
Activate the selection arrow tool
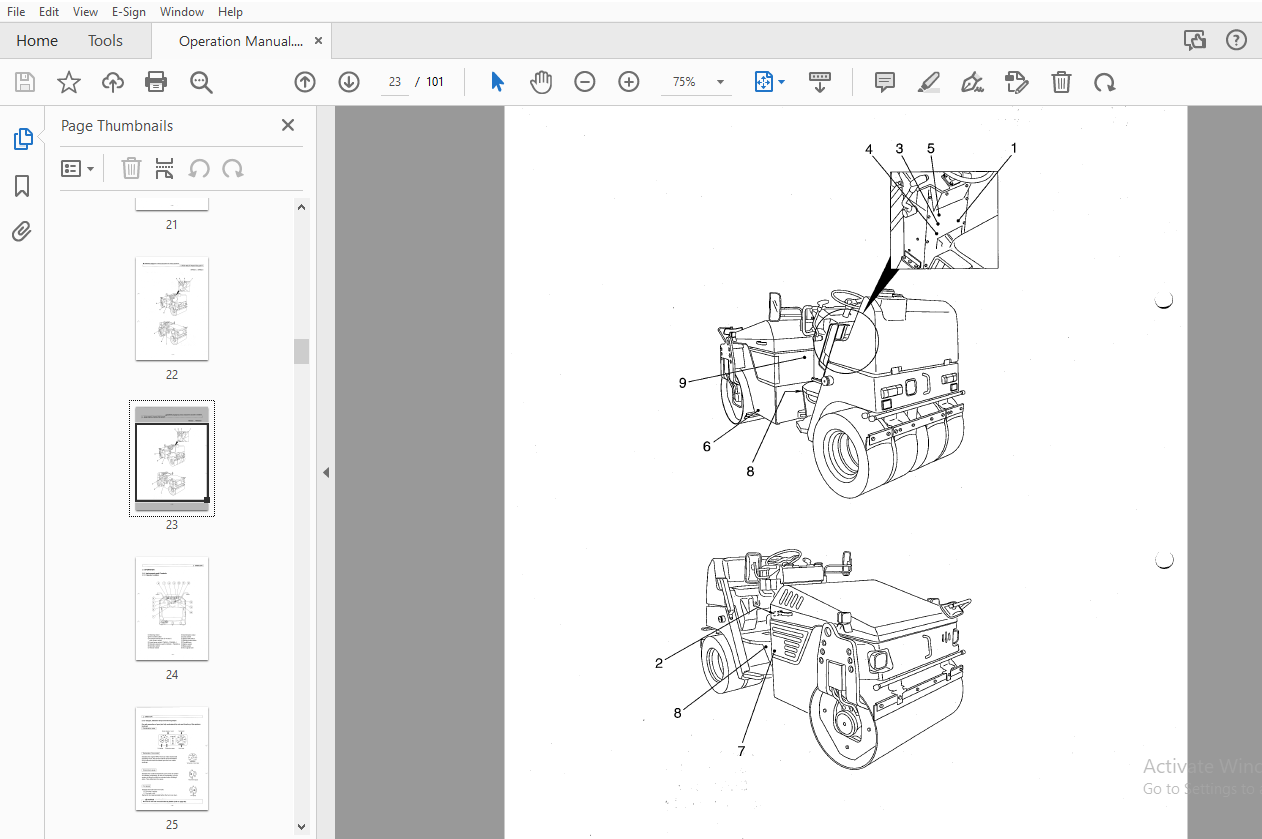click(x=497, y=82)
